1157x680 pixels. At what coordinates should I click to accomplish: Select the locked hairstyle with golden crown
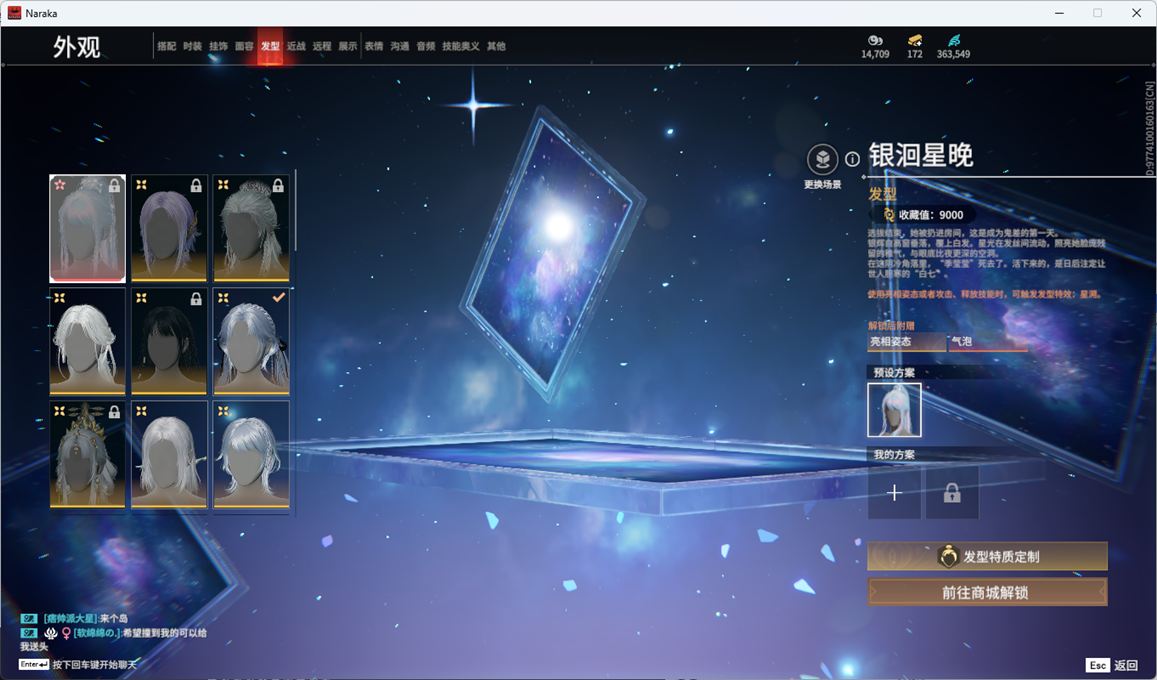(x=87, y=454)
